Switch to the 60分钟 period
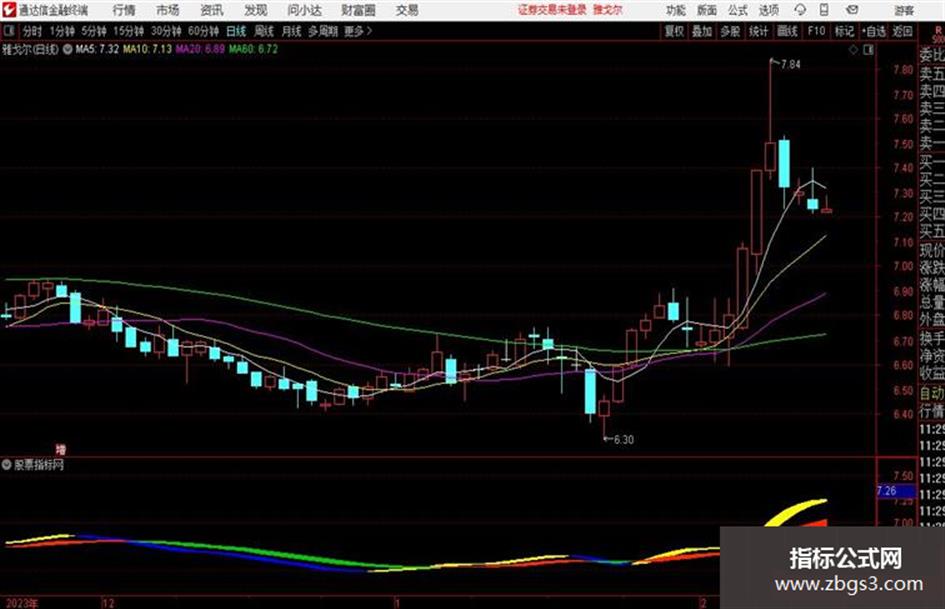This screenshot has height=609, width=945. pyautogui.click(x=203, y=31)
